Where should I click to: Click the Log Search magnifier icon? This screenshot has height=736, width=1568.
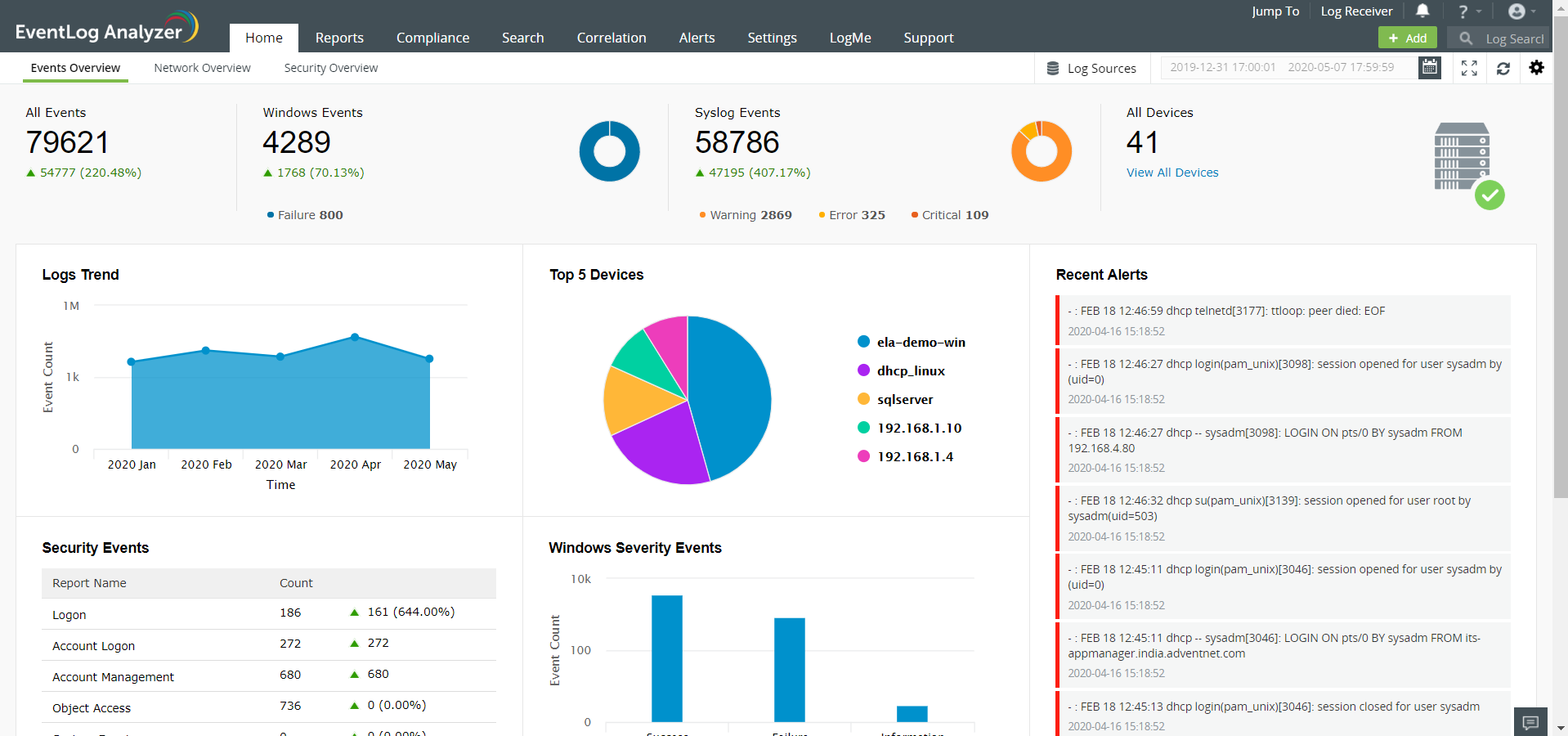coord(1466,38)
